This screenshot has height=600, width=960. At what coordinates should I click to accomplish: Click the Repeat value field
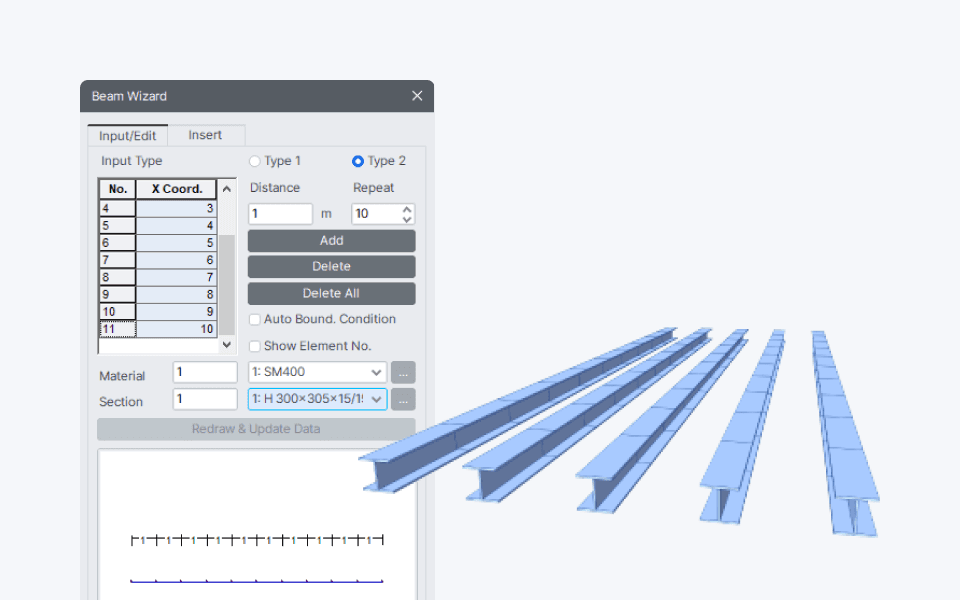tap(375, 214)
